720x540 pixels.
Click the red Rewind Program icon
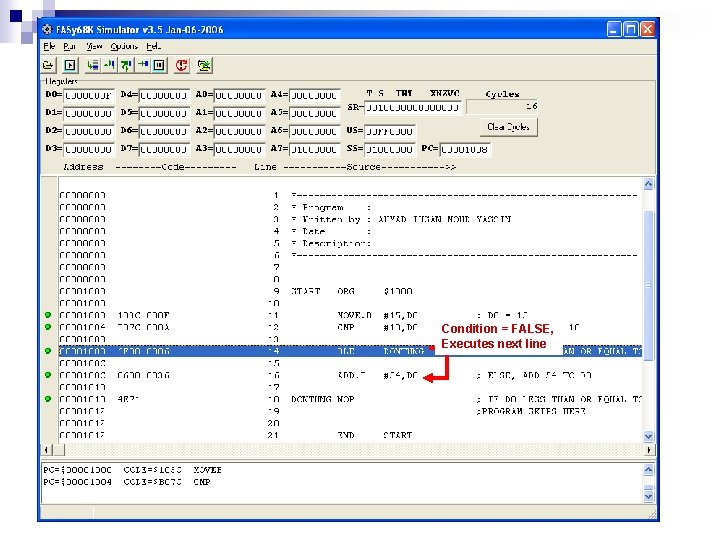(x=182, y=65)
